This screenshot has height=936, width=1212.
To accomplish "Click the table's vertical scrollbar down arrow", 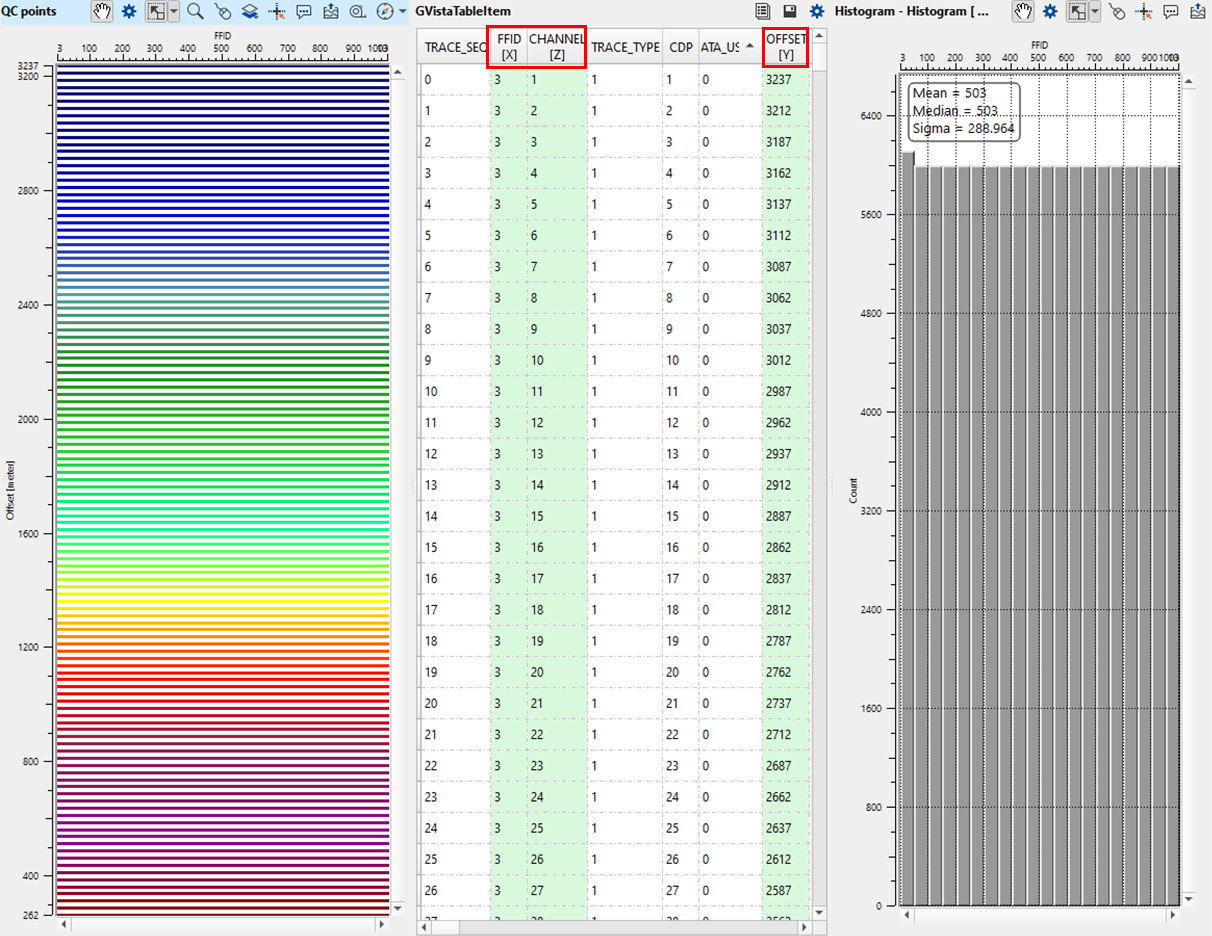I will point(819,913).
